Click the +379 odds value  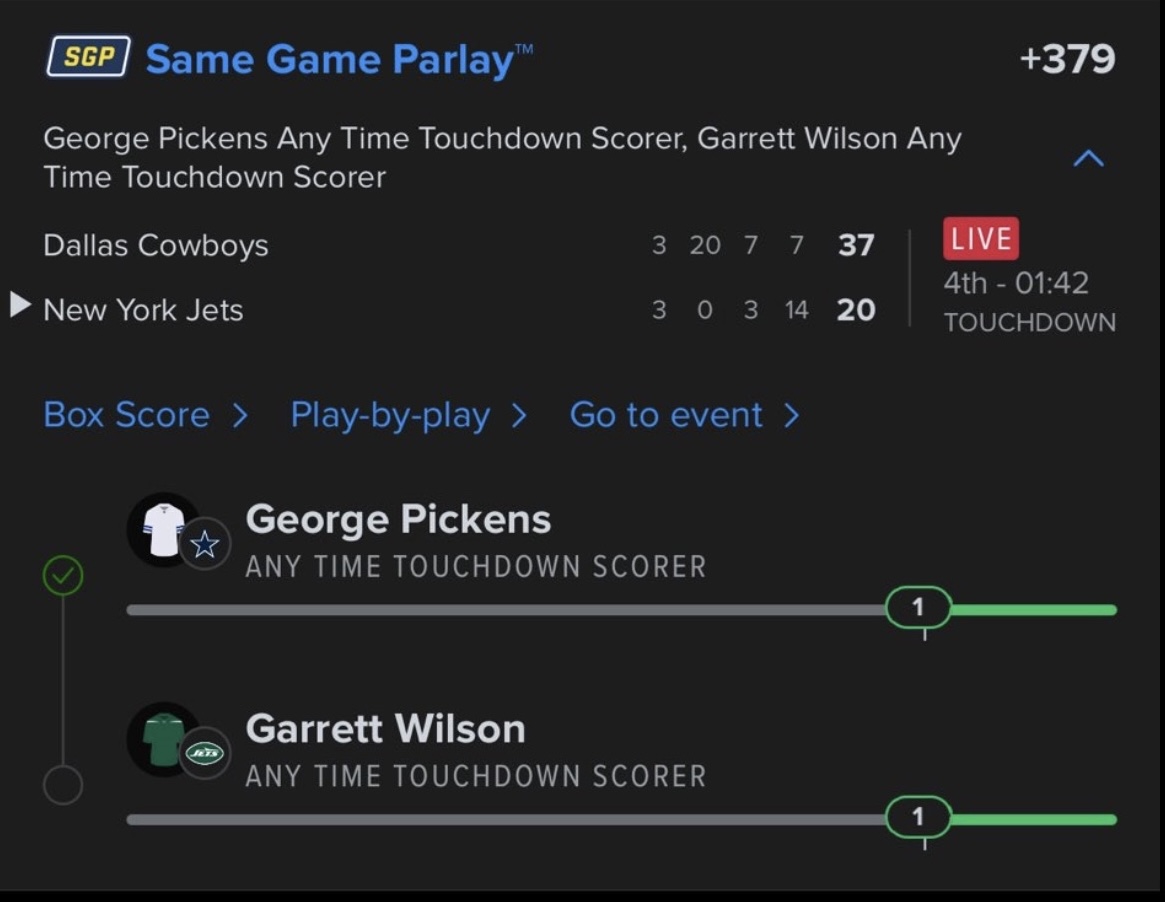[1066, 59]
